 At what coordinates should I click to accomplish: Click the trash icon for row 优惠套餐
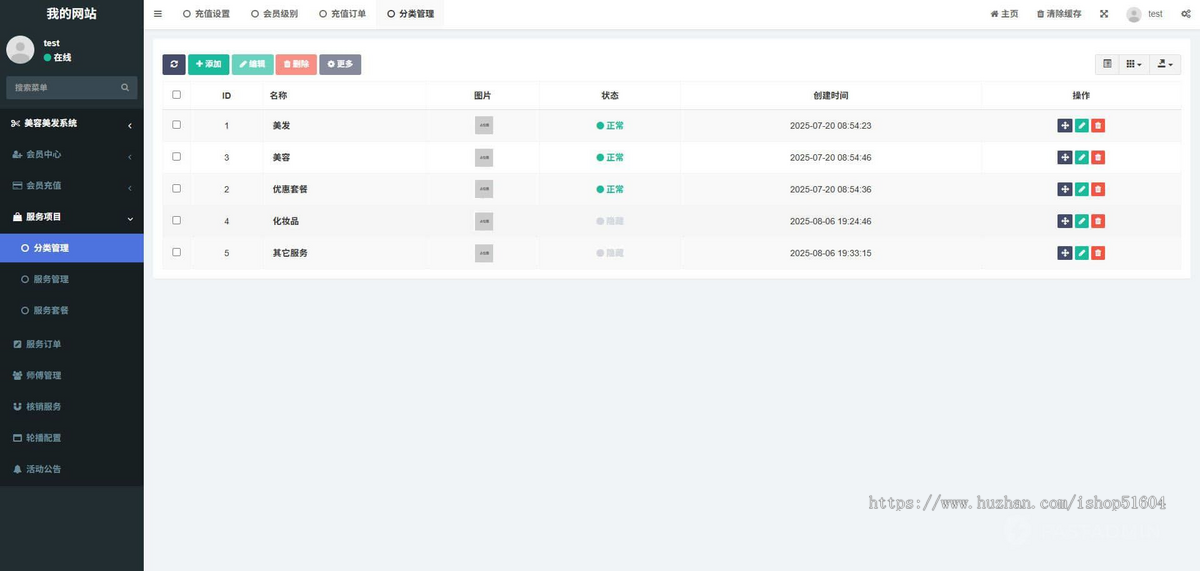pyautogui.click(x=1098, y=189)
